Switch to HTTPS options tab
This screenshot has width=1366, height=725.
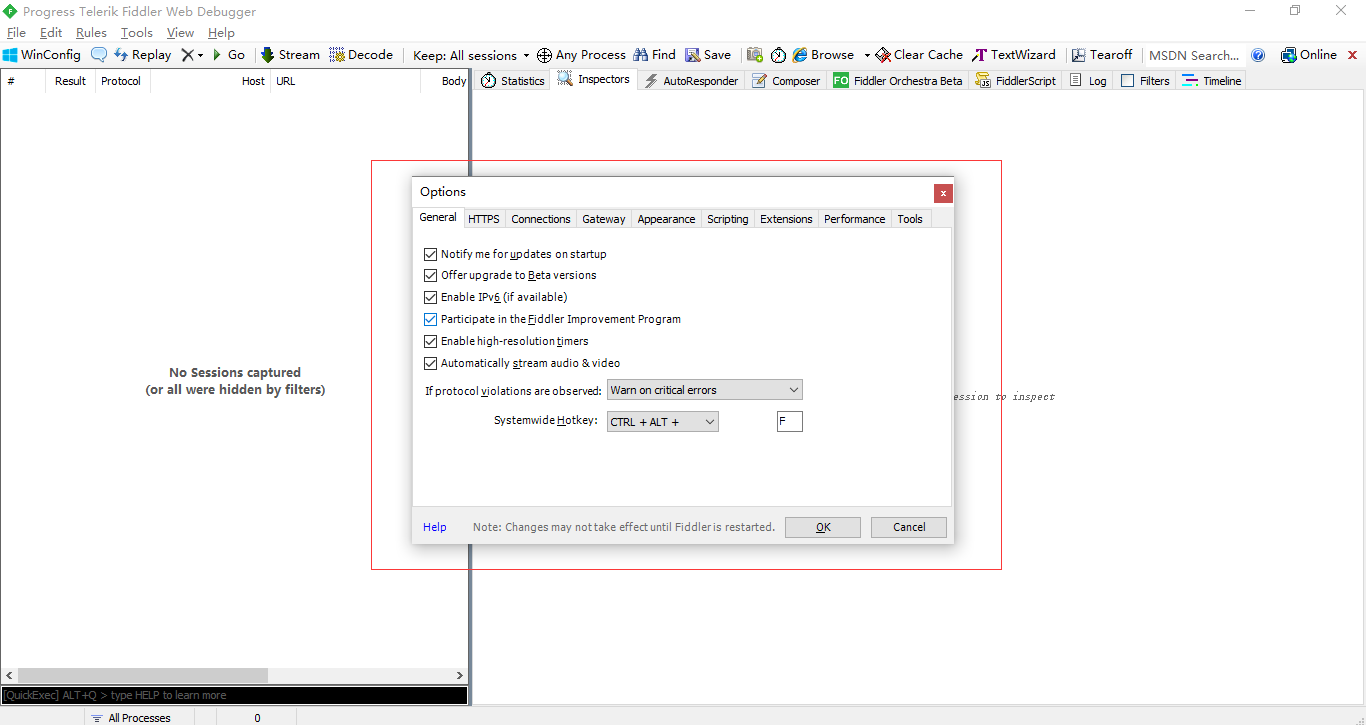point(484,219)
